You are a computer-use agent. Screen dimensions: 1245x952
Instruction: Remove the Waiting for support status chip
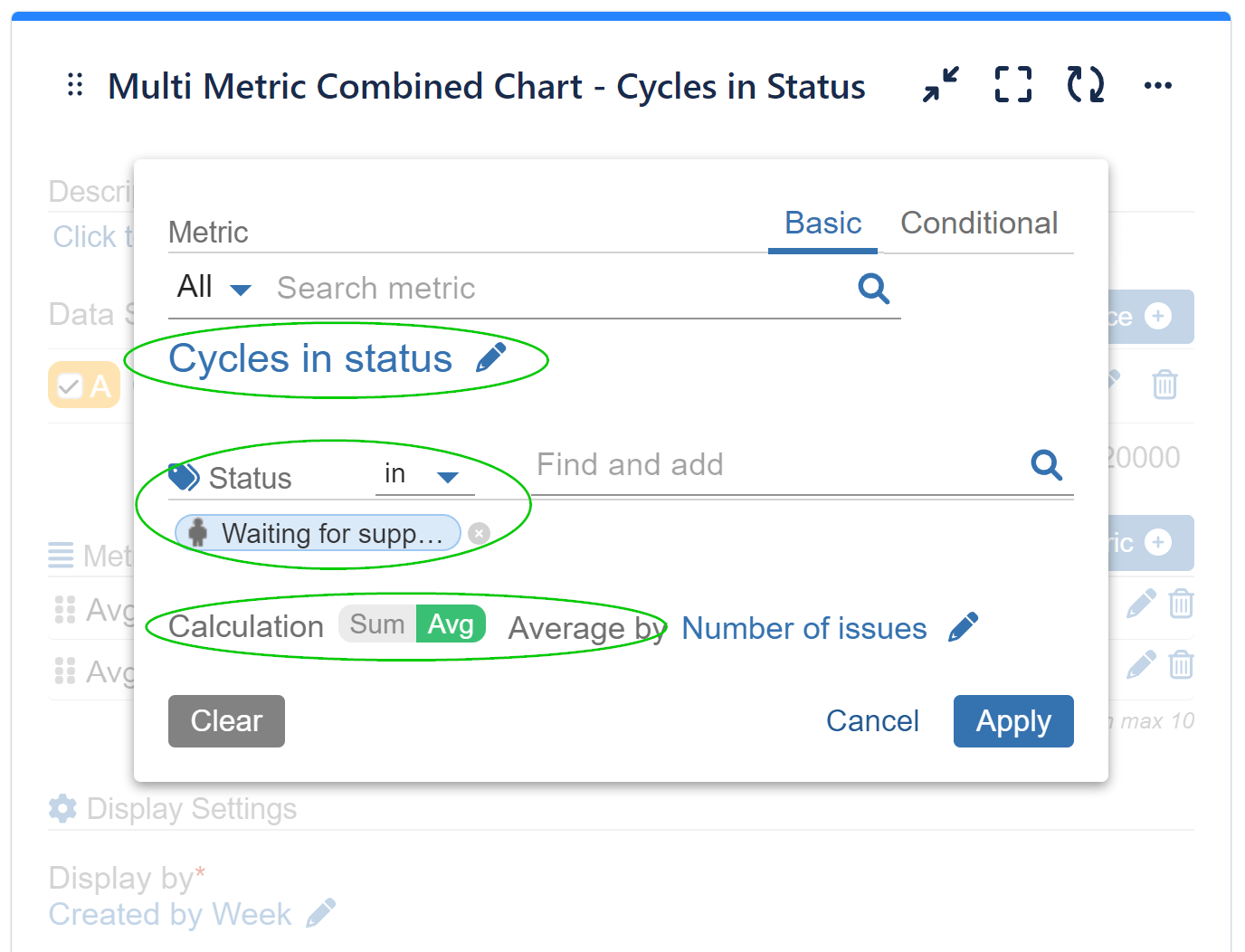coord(479,533)
